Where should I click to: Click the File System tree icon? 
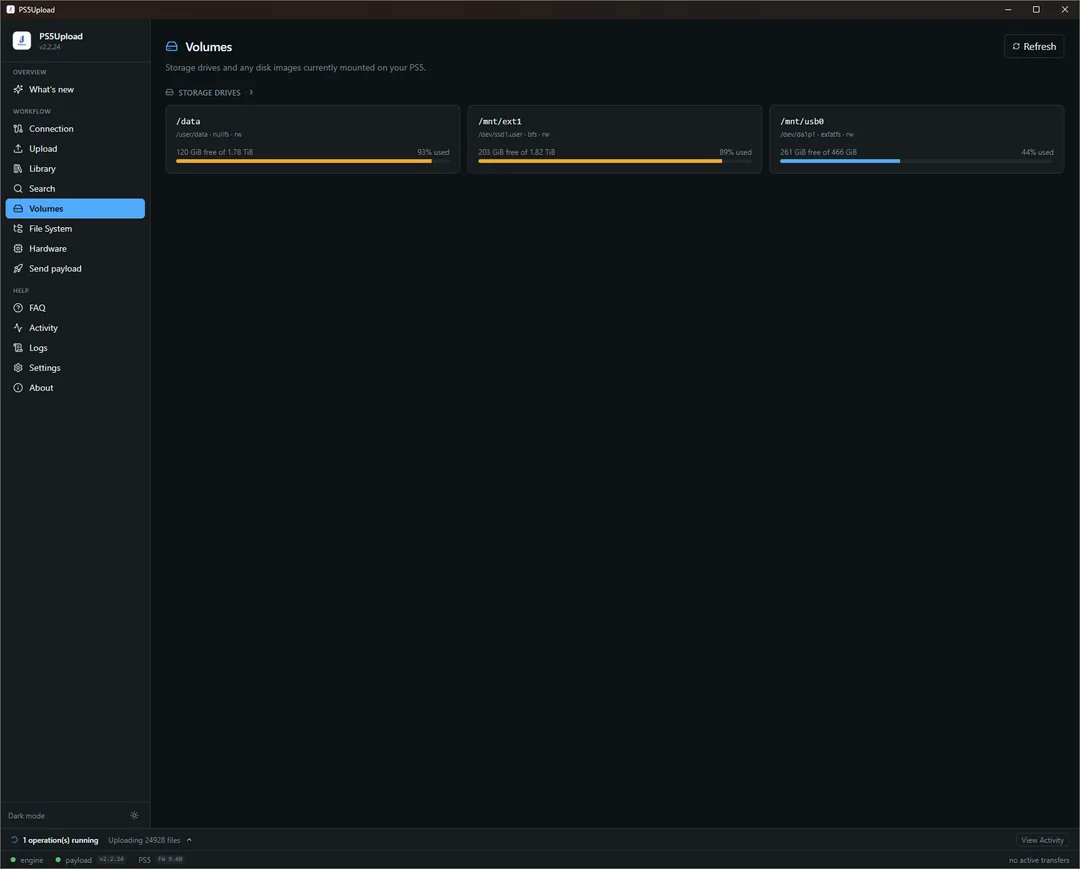(18, 229)
